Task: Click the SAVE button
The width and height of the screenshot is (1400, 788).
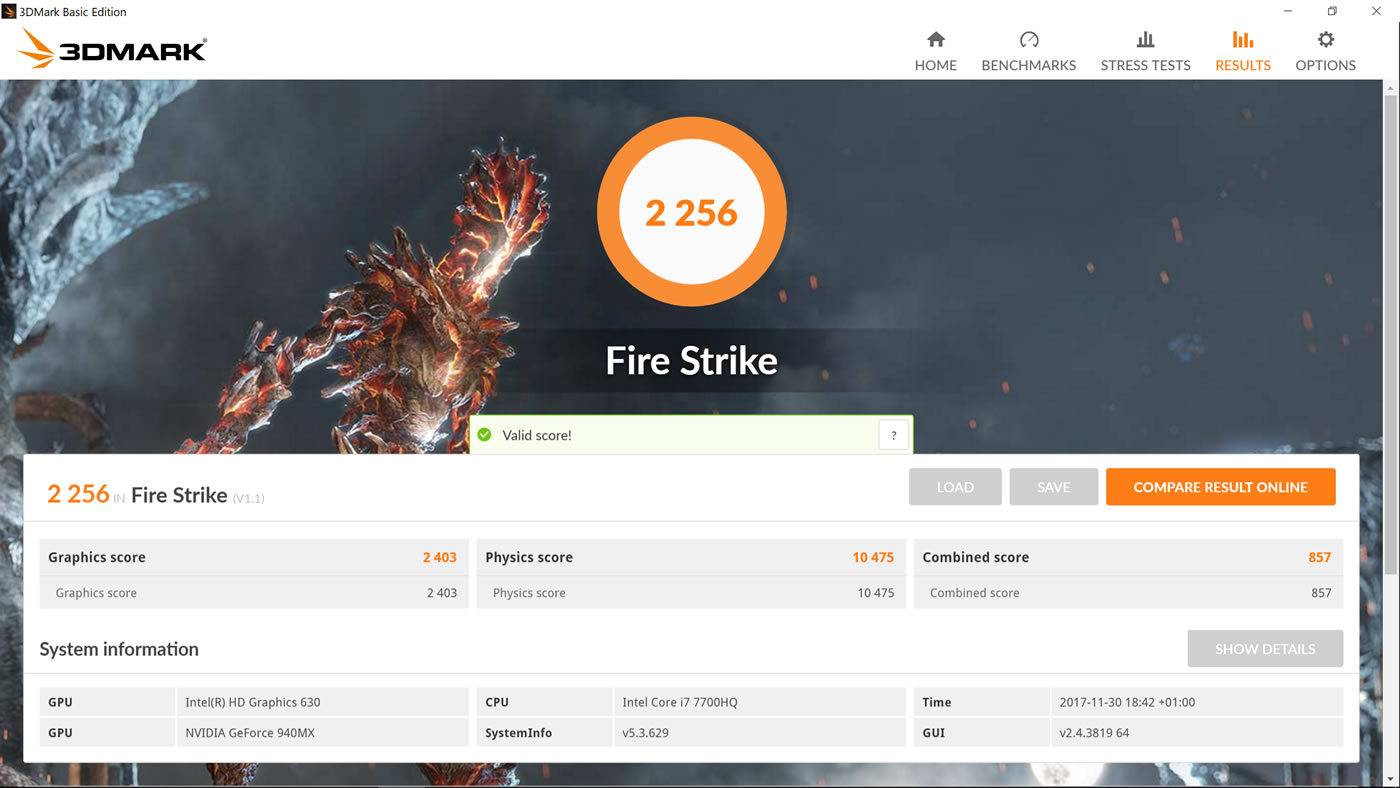Action: coord(1054,487)
